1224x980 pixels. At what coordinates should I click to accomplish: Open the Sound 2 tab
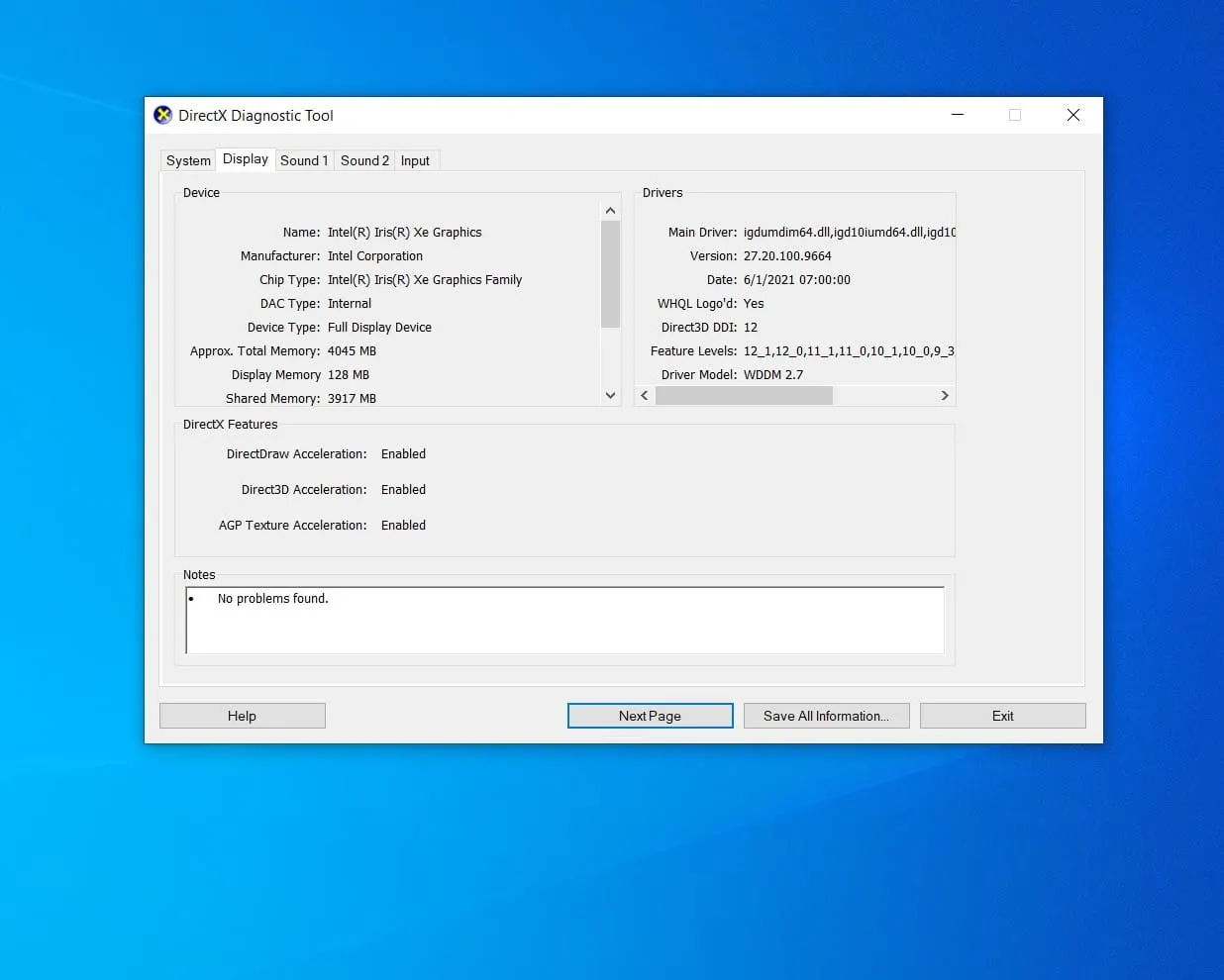(x=364, y=159)
